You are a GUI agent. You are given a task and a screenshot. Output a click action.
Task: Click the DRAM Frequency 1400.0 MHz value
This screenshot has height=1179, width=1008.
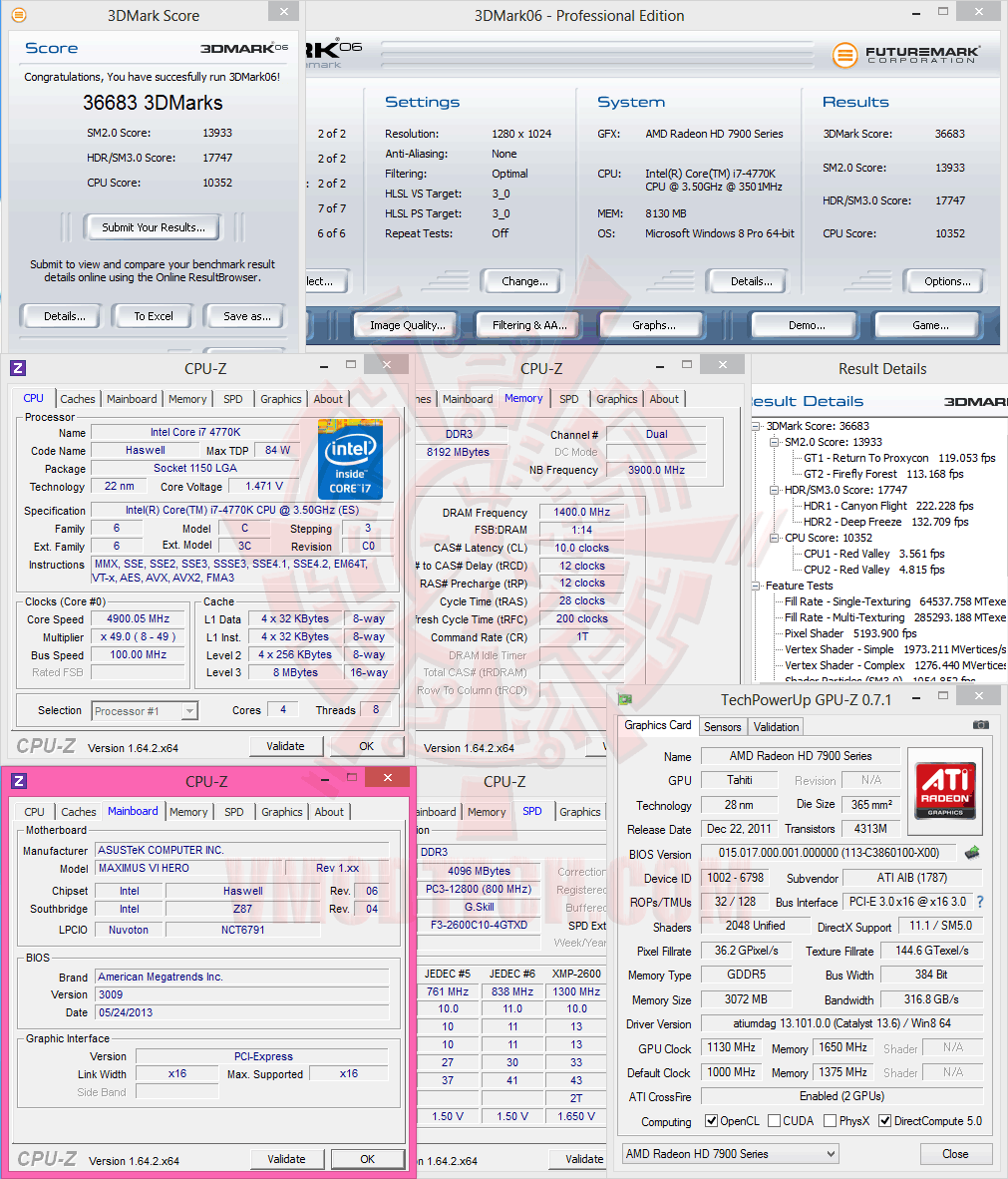[x=581, y=512]
